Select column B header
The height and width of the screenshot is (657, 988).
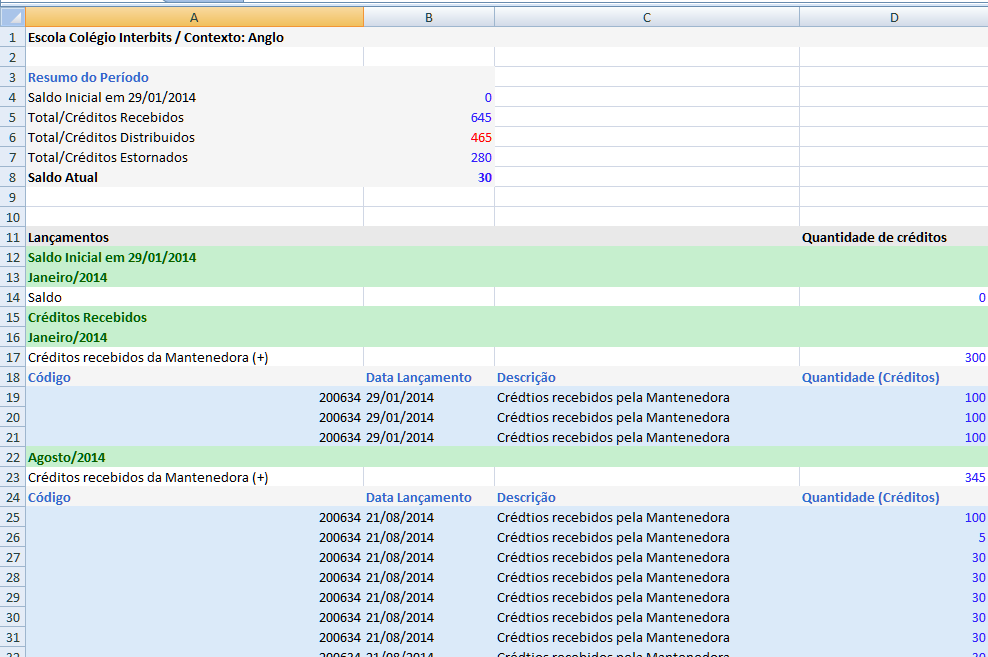pos(428,18)
